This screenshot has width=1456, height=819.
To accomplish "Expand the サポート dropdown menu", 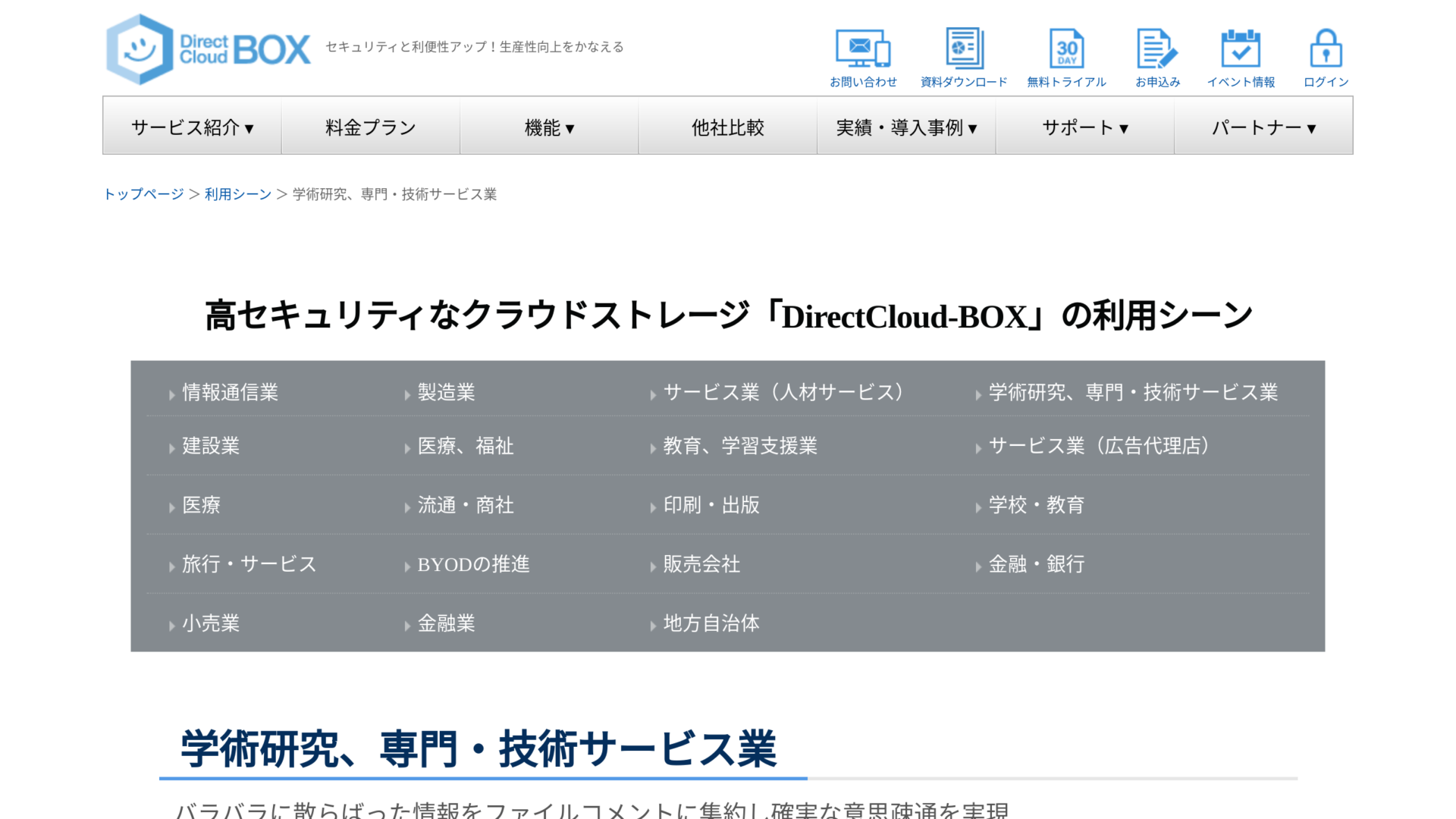I will click(1084, 127).
